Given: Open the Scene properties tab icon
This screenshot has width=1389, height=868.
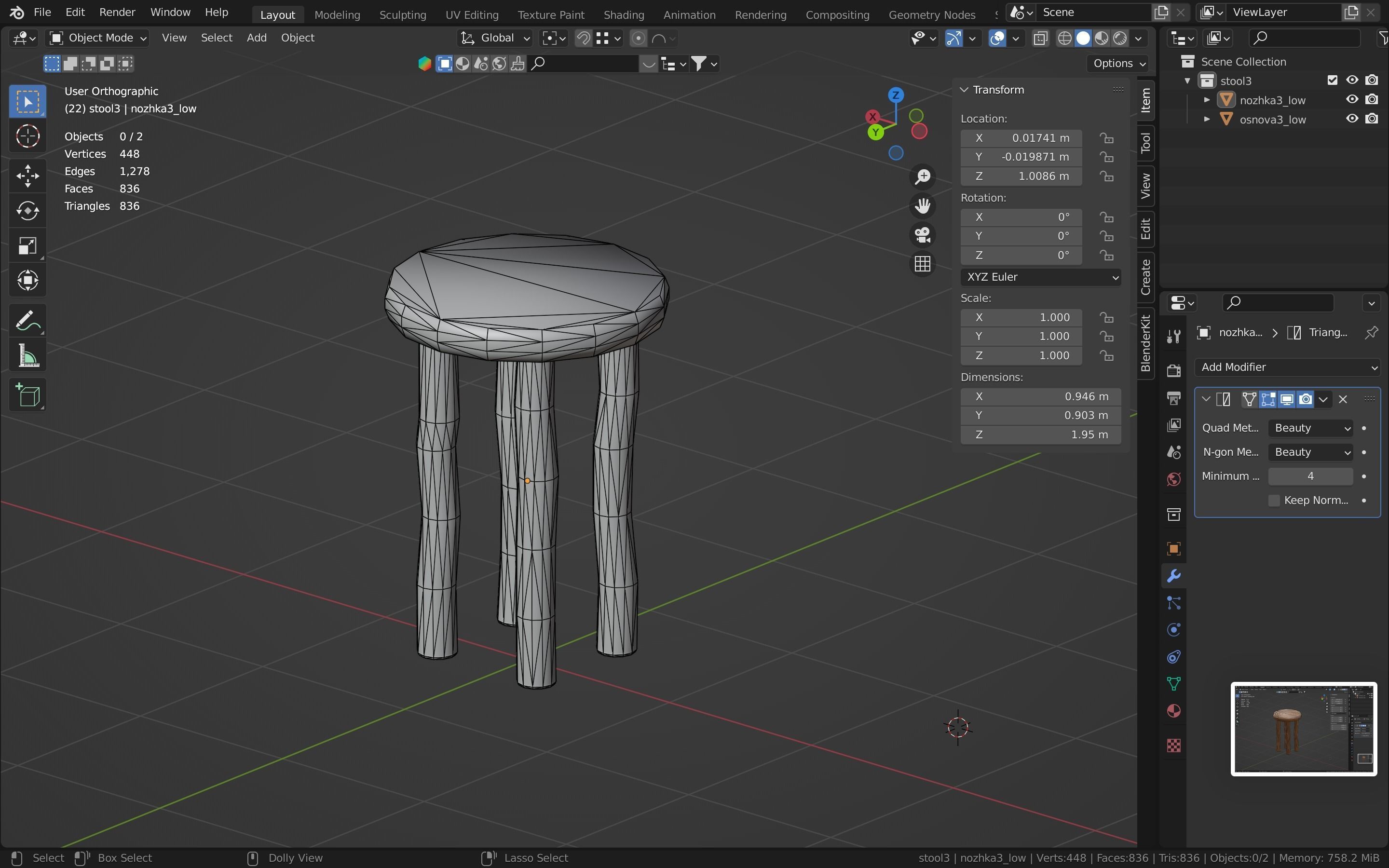Looking at the screenshot, I should coord(1174,452).
